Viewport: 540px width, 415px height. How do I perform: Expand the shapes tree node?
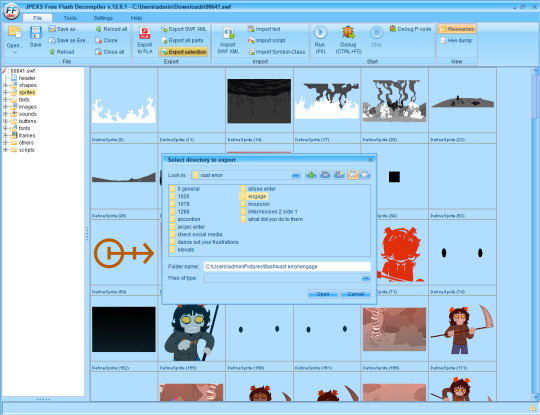click(5, 85)
